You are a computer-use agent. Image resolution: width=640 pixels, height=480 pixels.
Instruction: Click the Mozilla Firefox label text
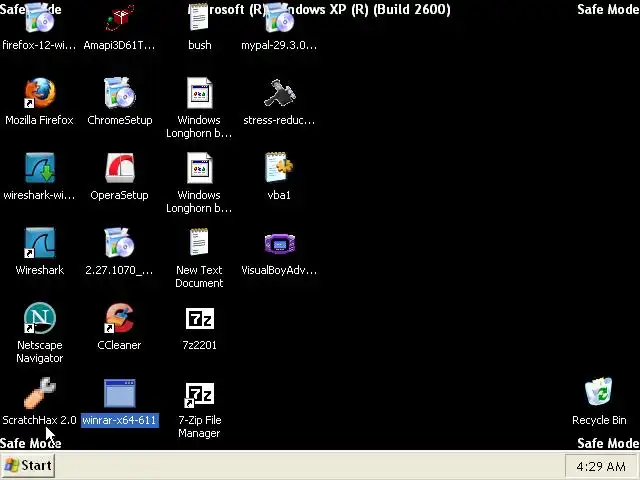(x=40, y=120)
